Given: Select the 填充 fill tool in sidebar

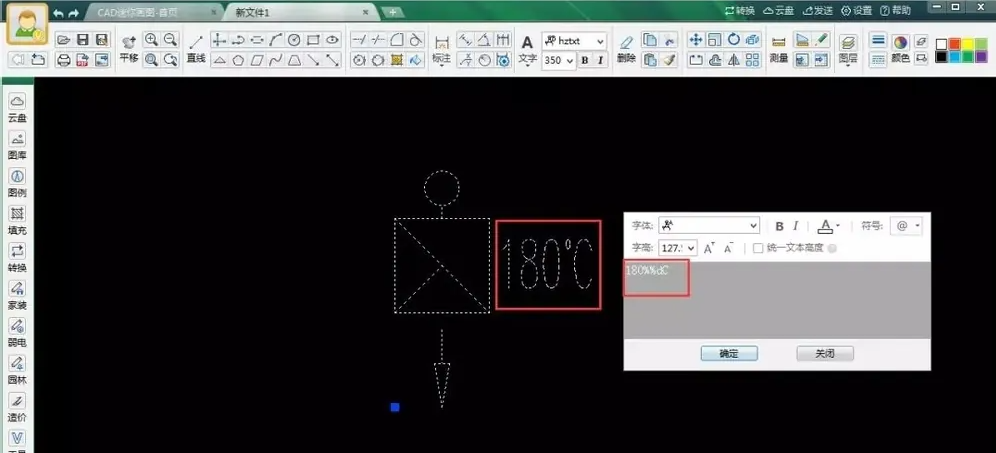Looking at the screenshot, I should (17, 221).
